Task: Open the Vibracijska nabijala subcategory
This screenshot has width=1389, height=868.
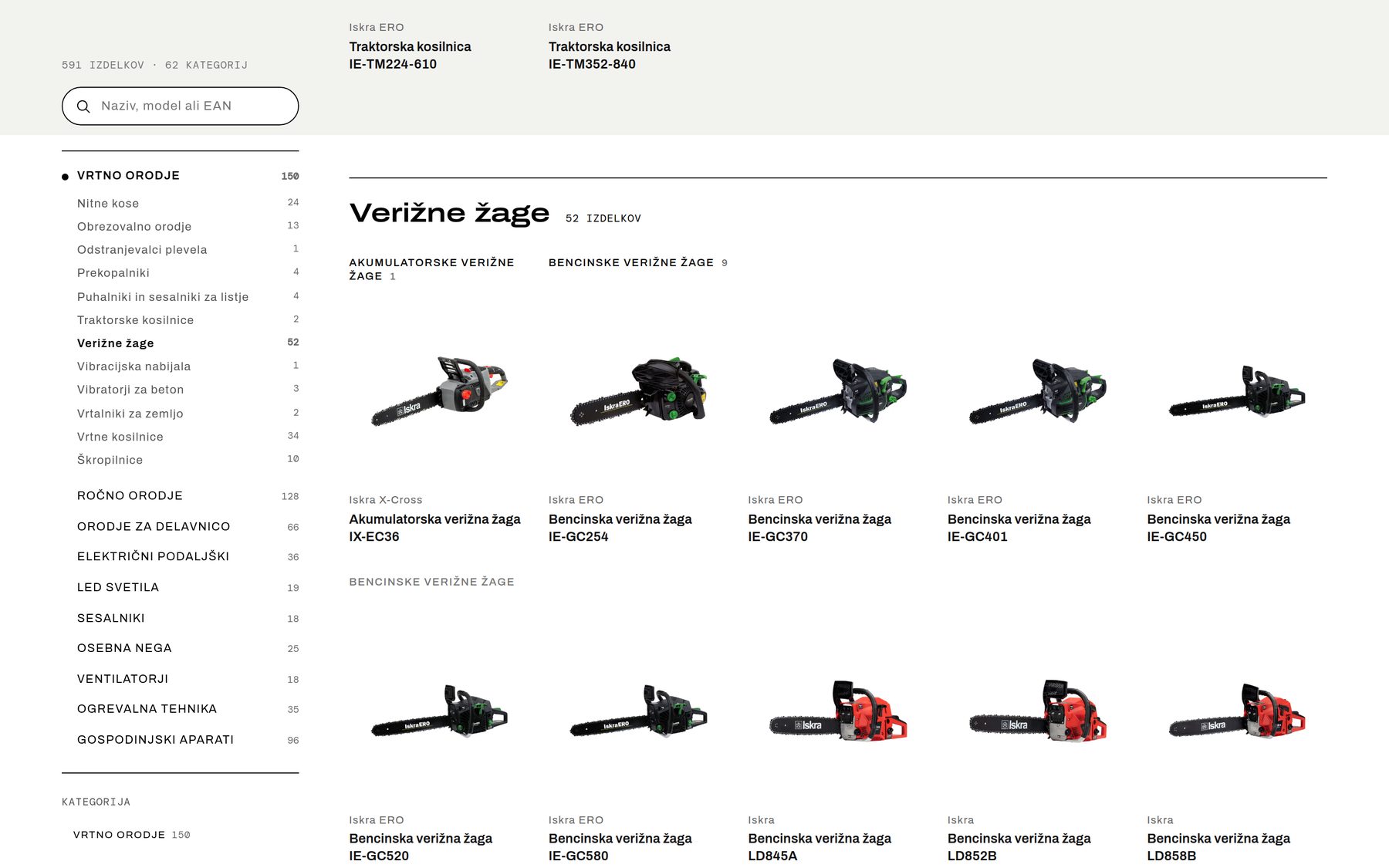Action: [x=188, y=366]
